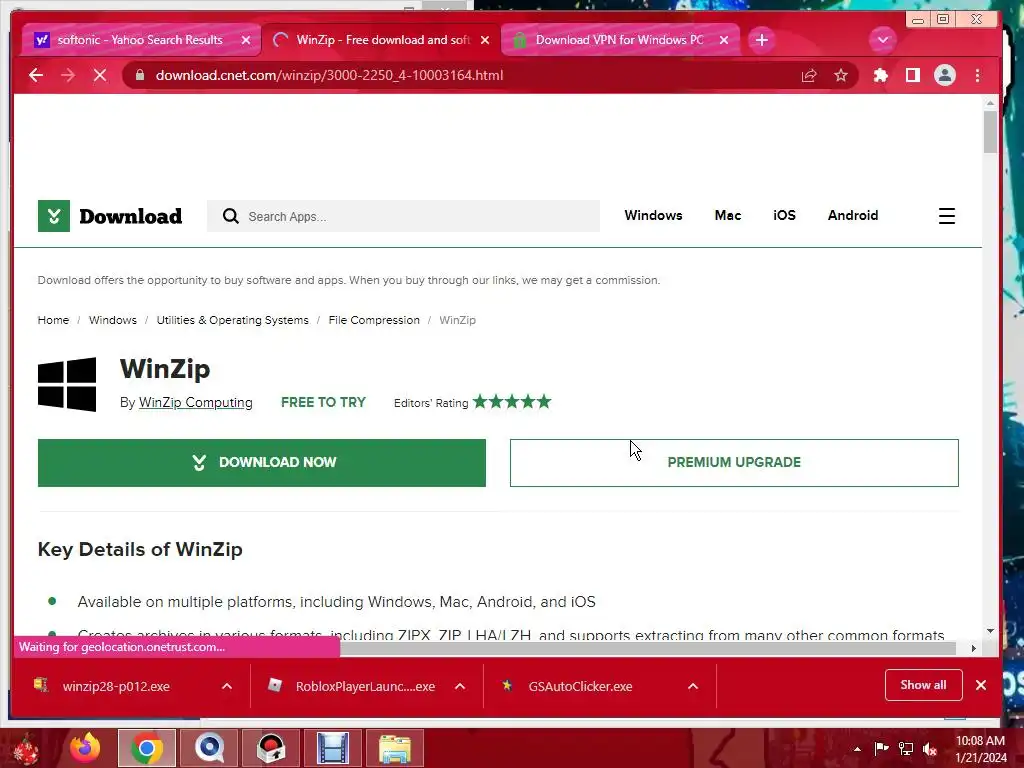The height and width of the screenshot is (768, 1024).
Task: Expand options for GSAutoClicker.exe download
Action: pos(693,686)
